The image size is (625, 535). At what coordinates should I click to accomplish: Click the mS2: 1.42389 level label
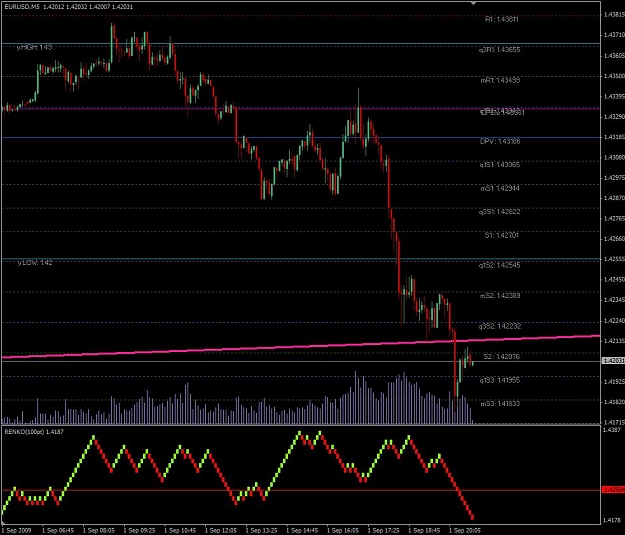tap(500, 296)
